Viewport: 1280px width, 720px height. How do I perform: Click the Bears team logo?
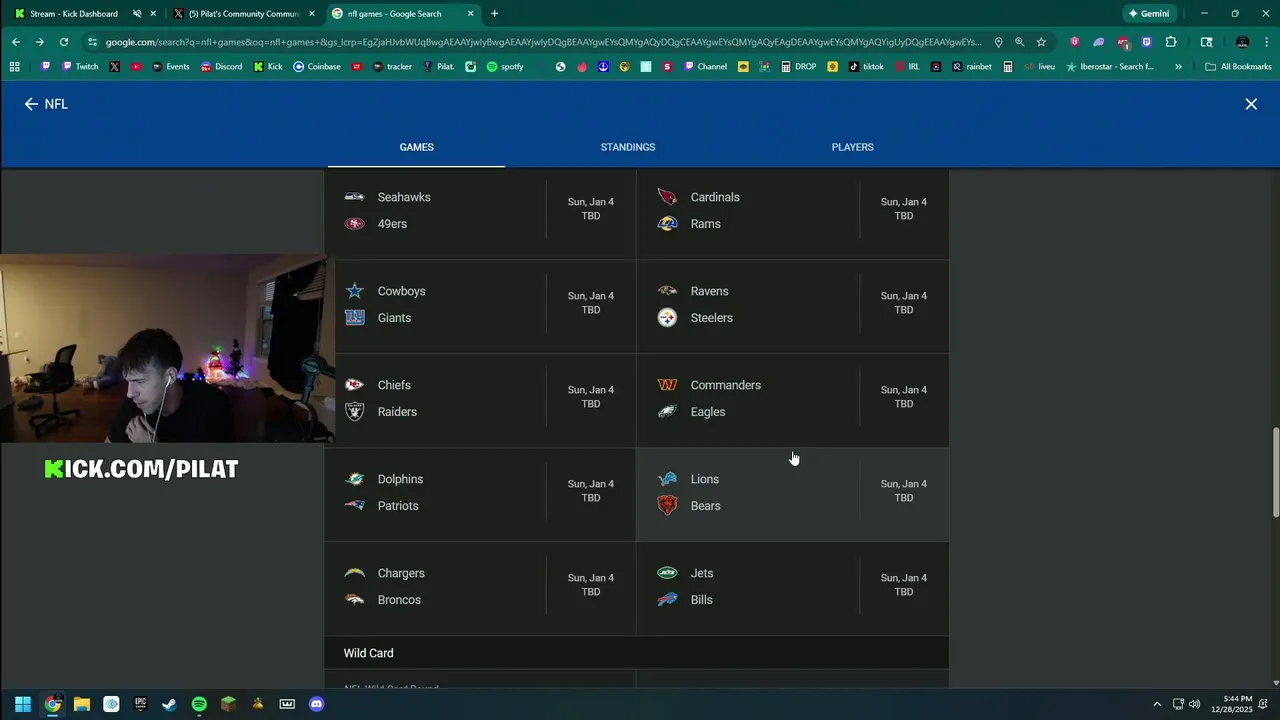tap(667, 506)
